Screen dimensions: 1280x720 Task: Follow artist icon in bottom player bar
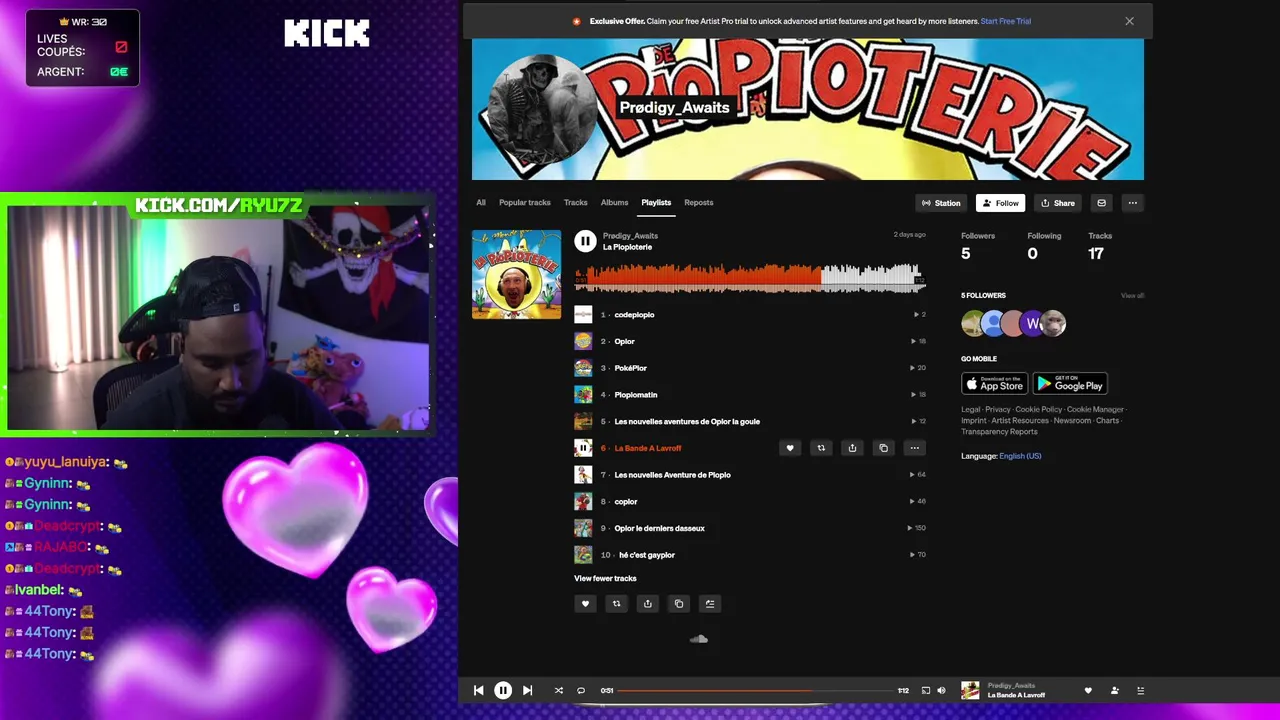pos(1114,690)
